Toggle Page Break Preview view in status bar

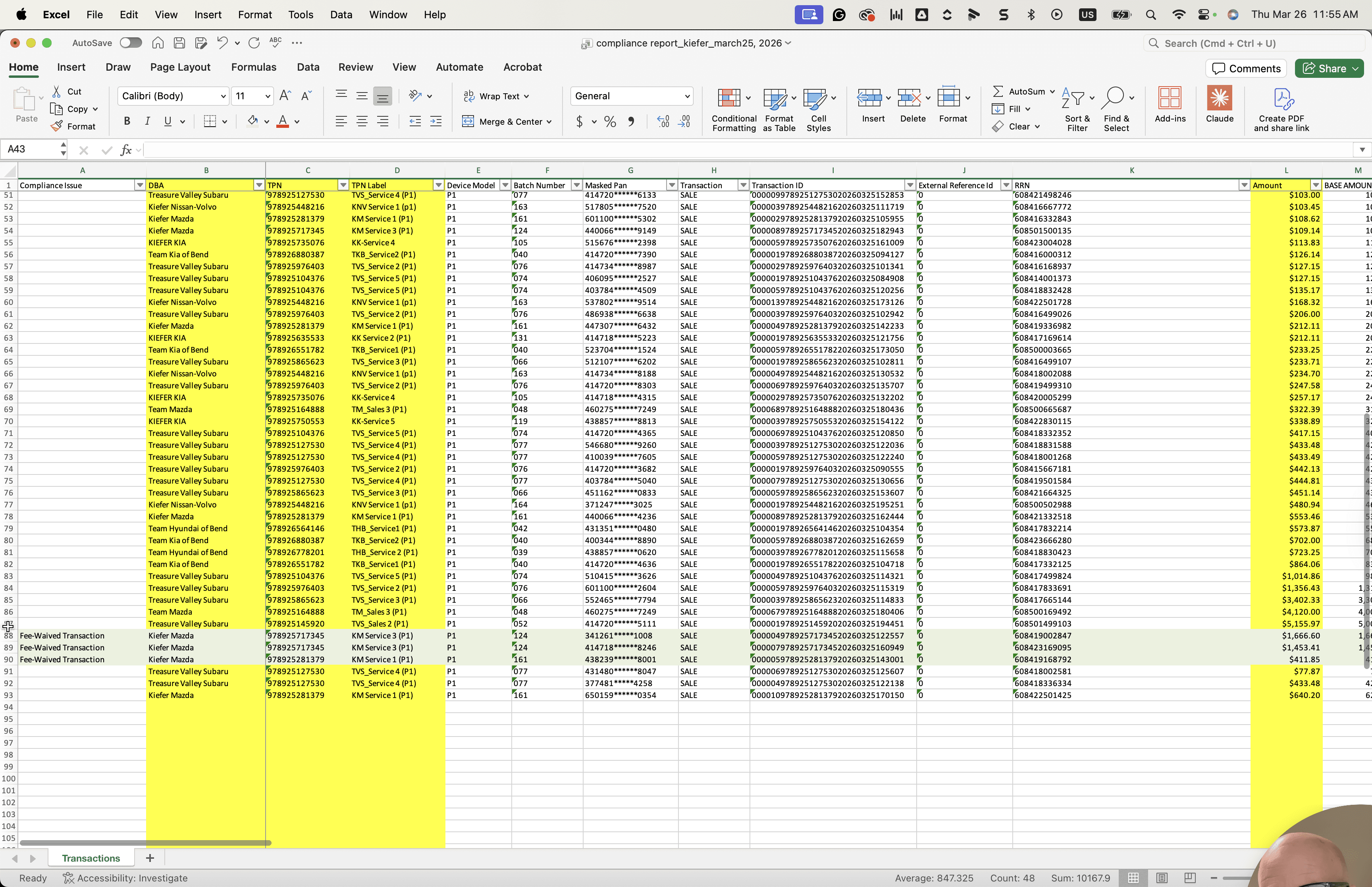point(1190,878)
